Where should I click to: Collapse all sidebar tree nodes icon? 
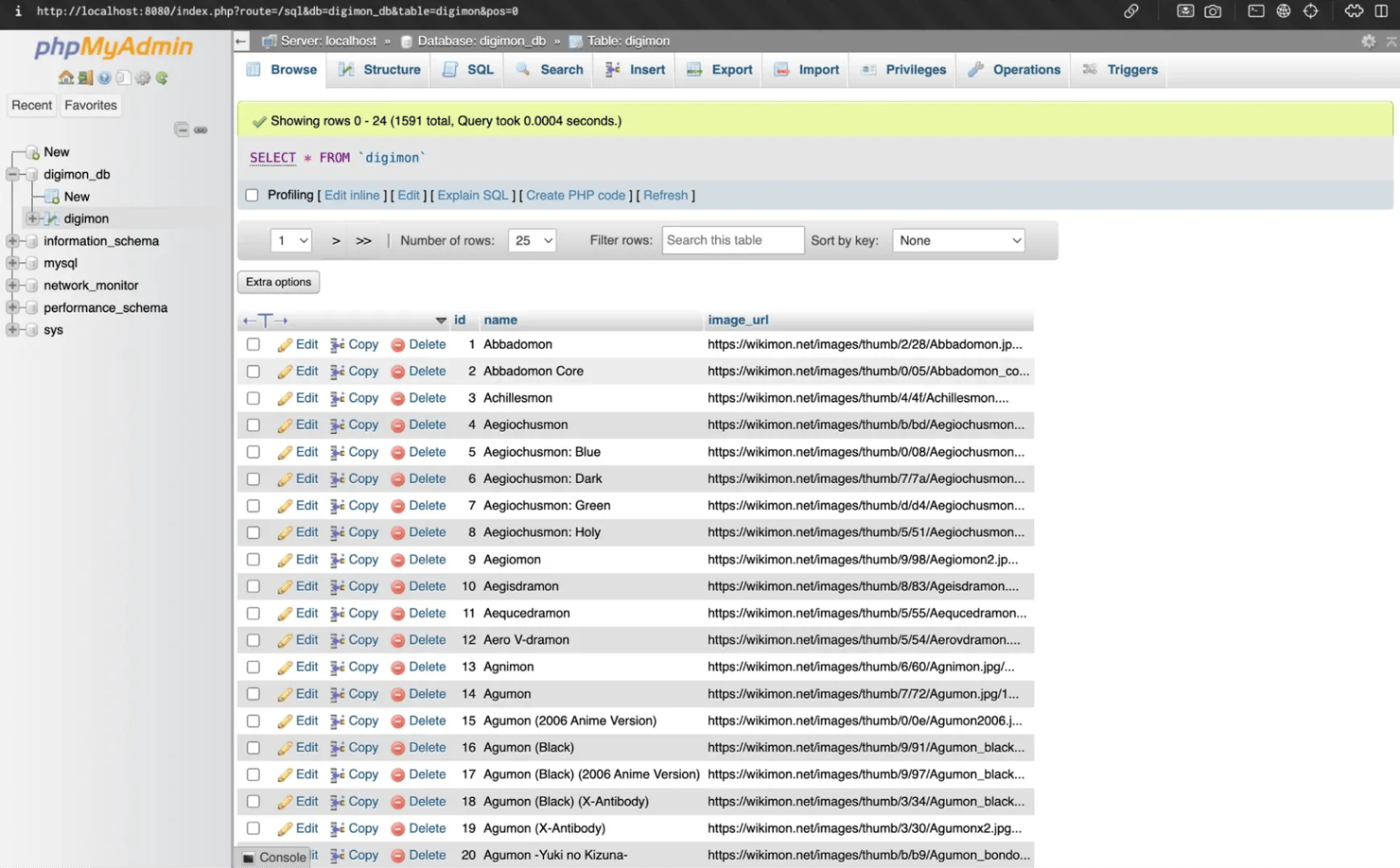[x=182, y=130]
